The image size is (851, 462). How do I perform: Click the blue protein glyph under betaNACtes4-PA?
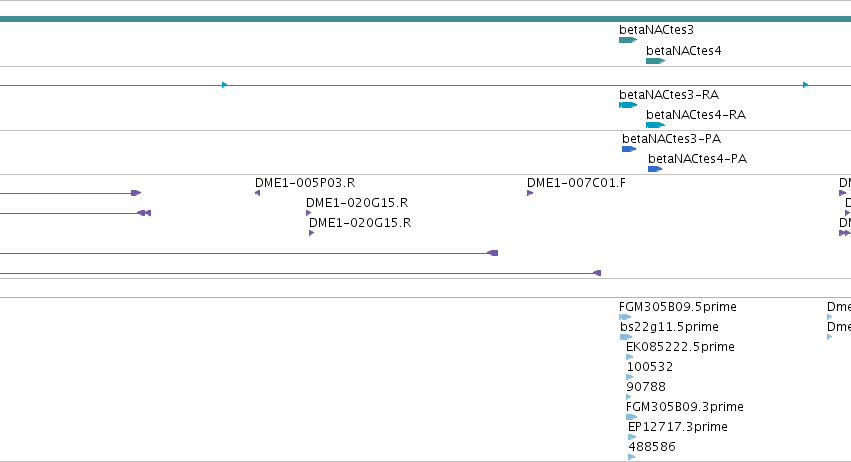pos(655,169)
